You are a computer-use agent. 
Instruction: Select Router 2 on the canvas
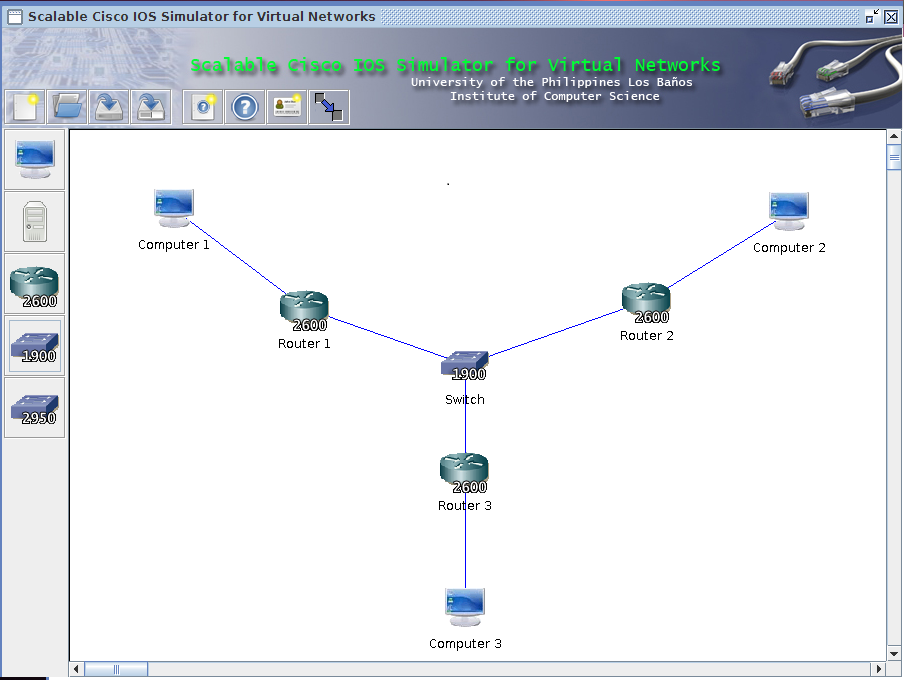tap(646, 299)
